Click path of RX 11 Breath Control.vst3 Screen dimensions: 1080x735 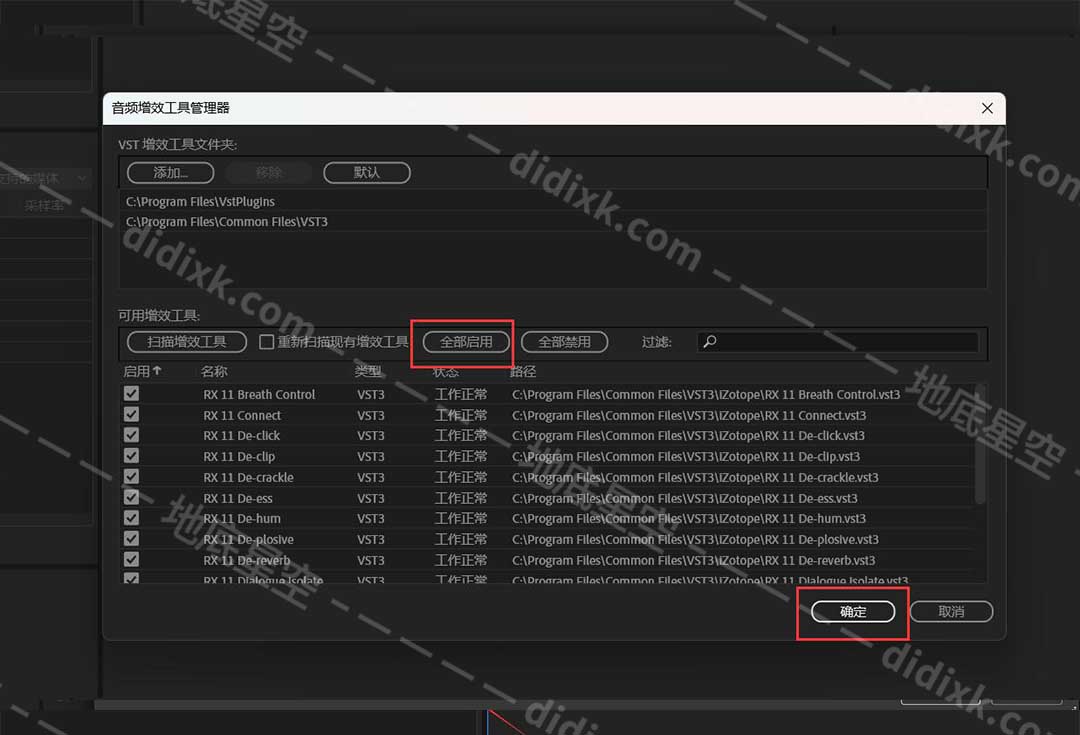tap(706, 395)
